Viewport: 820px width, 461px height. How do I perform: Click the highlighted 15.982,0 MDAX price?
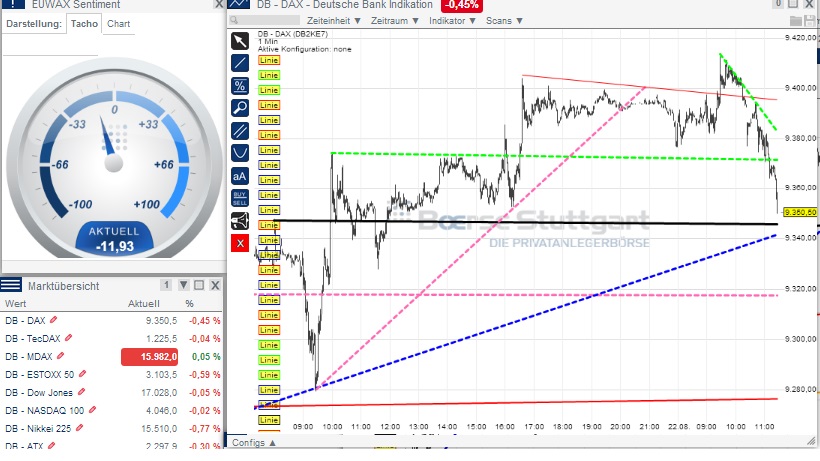coord(150,356)
